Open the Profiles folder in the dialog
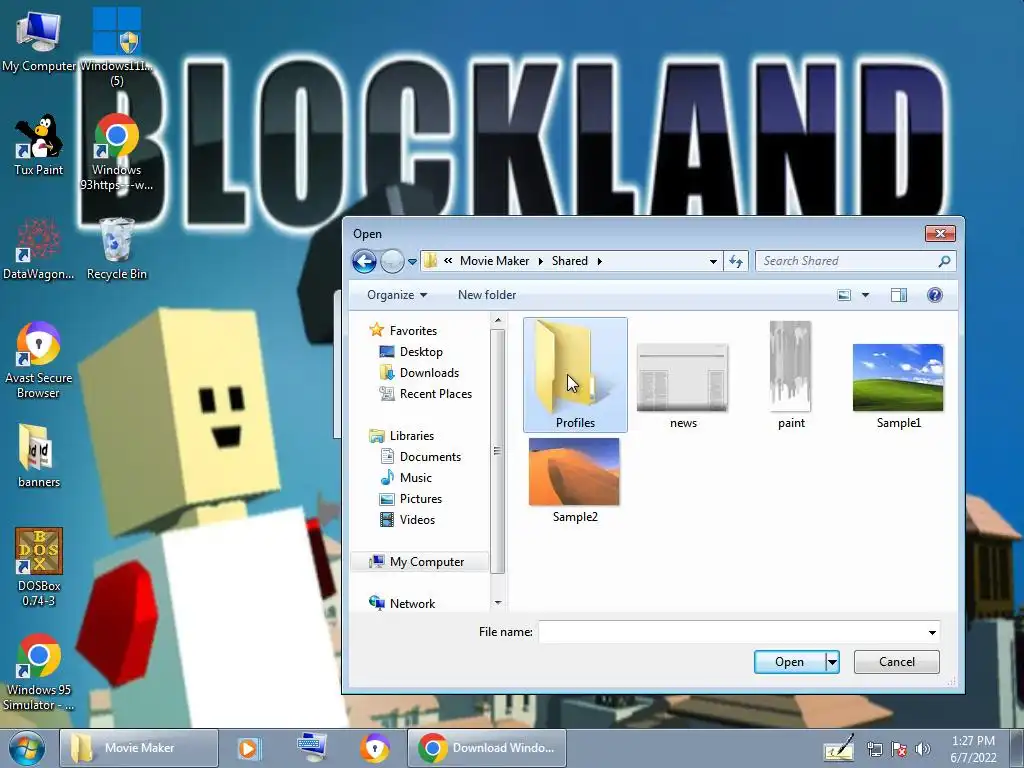 tap(575, 374)
